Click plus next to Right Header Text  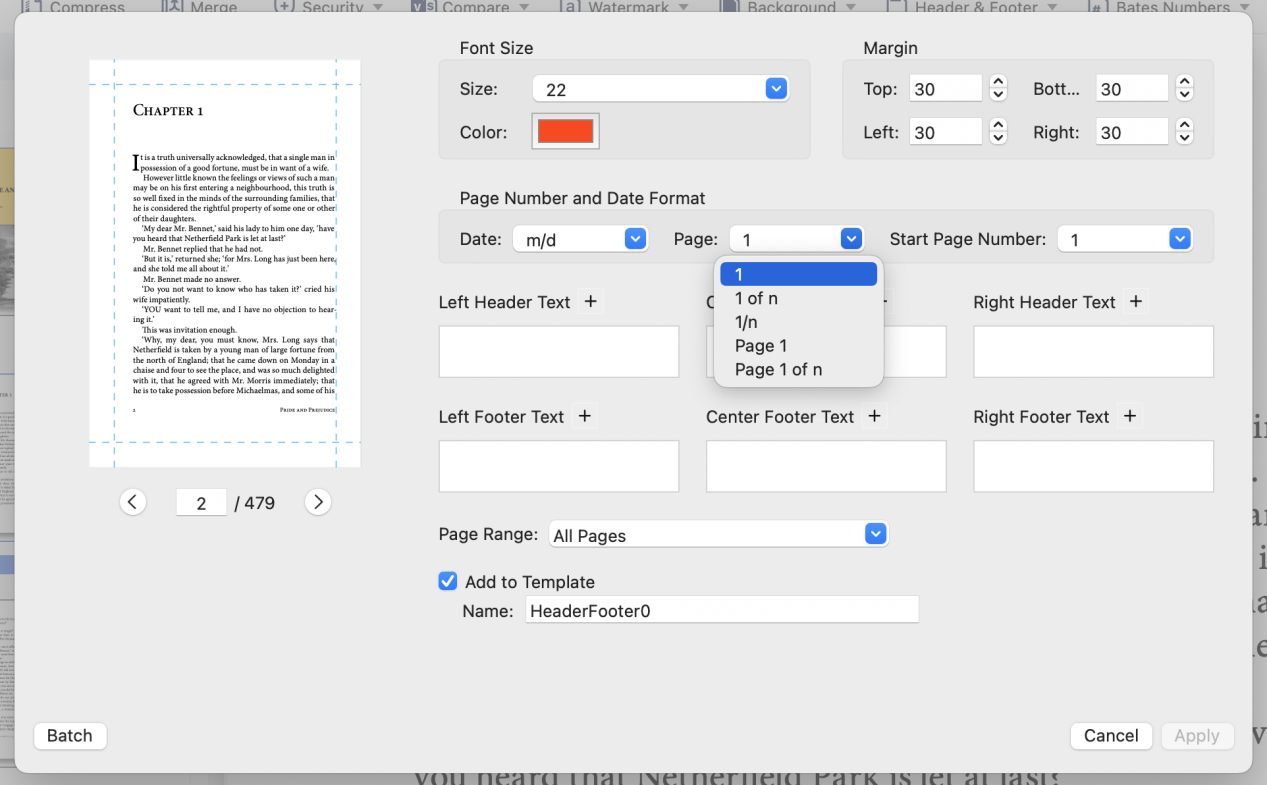click(1135, 302)
